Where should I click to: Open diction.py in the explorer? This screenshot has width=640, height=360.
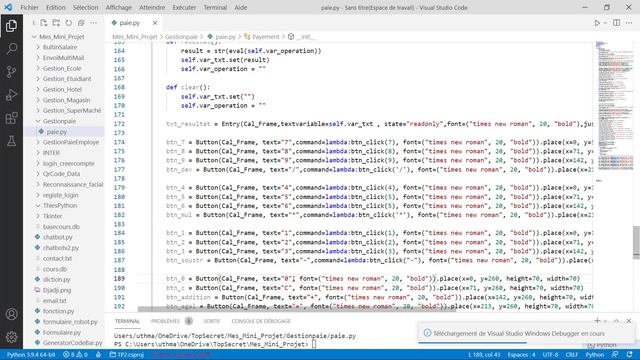[x=56, y=280]
